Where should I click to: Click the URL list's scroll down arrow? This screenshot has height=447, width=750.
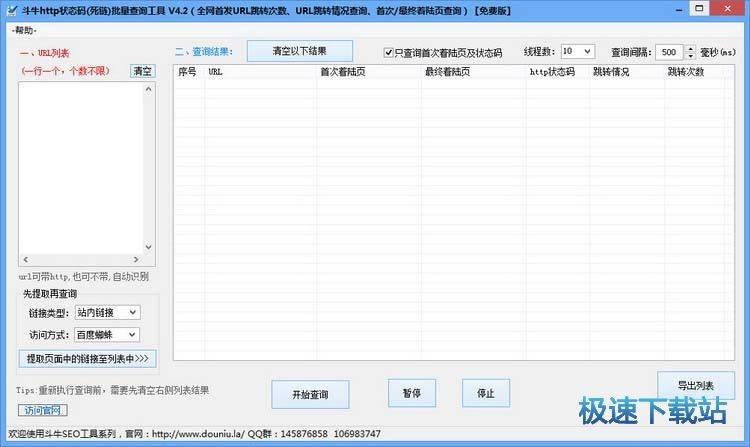tap(149, 247)
